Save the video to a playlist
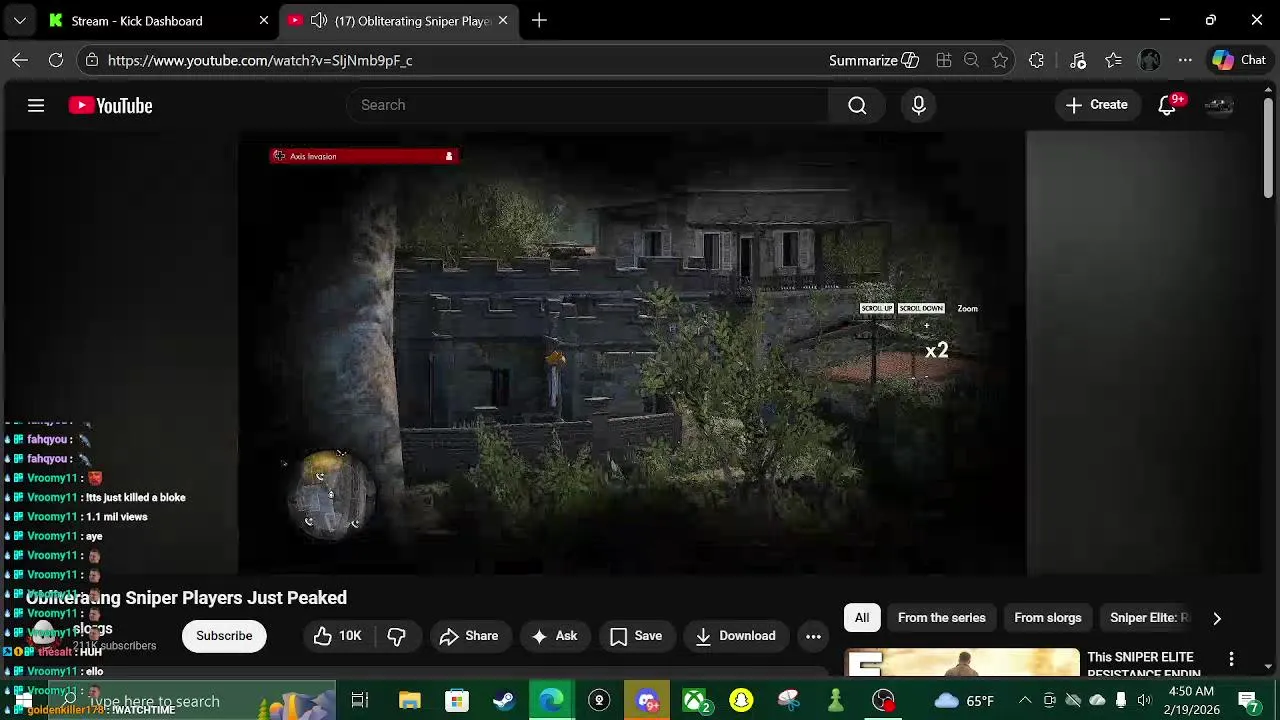Screen dimensions: 1280x720 635,636
